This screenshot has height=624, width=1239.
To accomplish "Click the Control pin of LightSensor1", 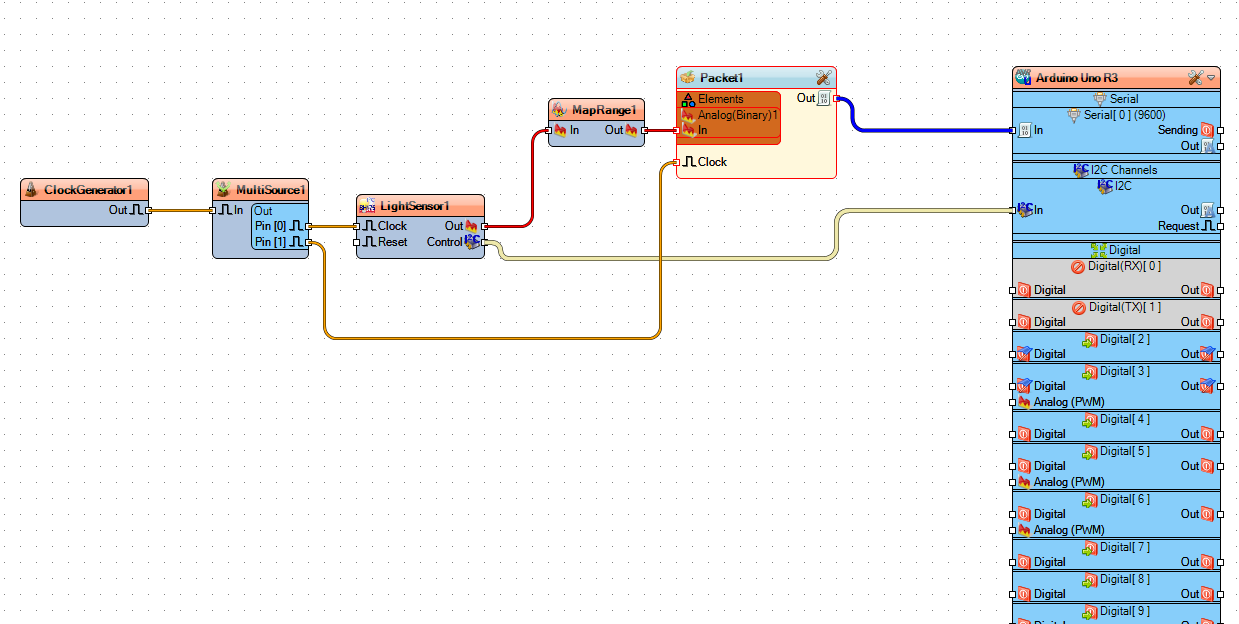I will coord(472,242).
